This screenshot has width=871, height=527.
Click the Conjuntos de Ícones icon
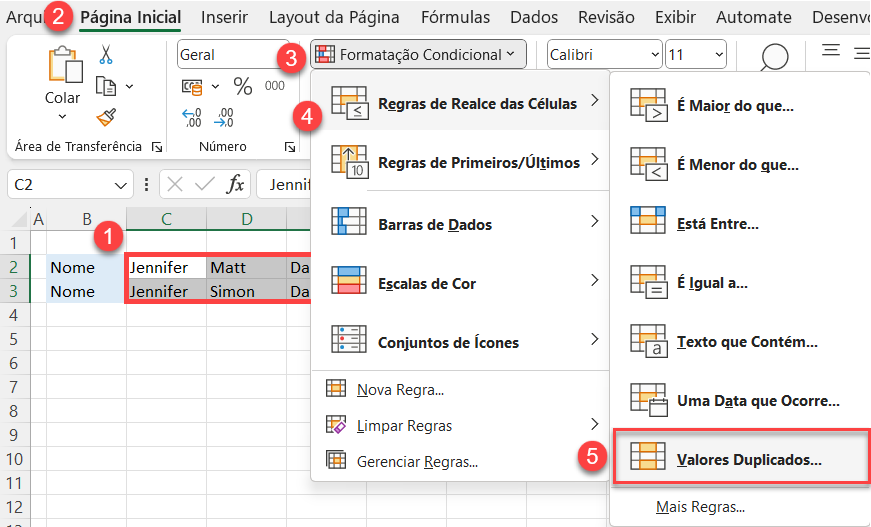click(x=348, y=339)
